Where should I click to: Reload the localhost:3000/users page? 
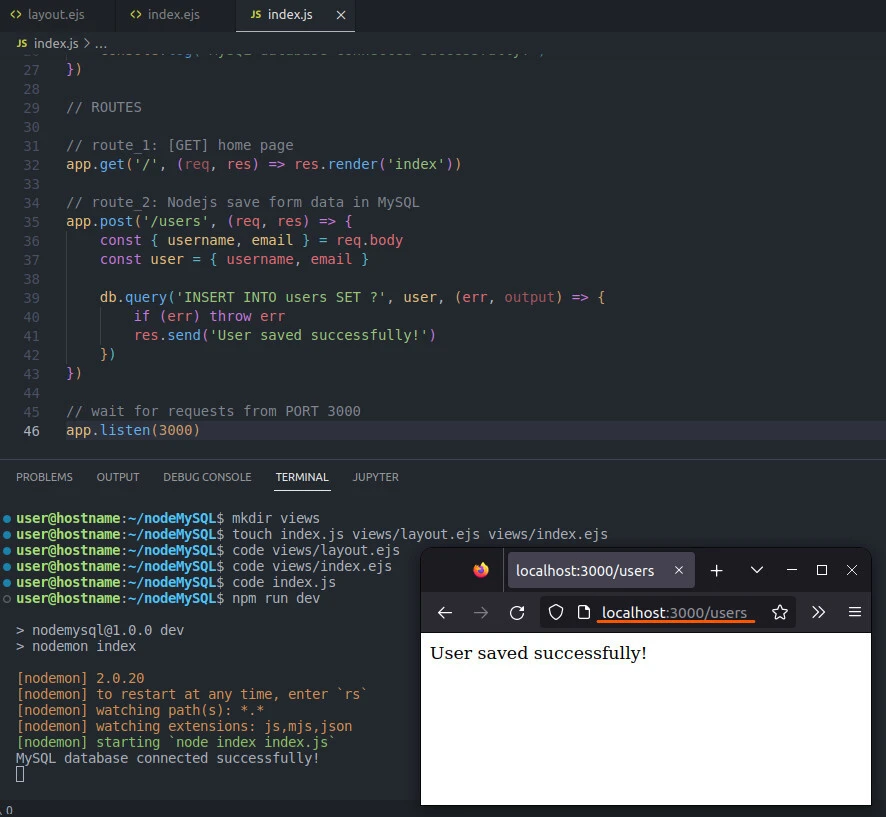pos(517,612)
